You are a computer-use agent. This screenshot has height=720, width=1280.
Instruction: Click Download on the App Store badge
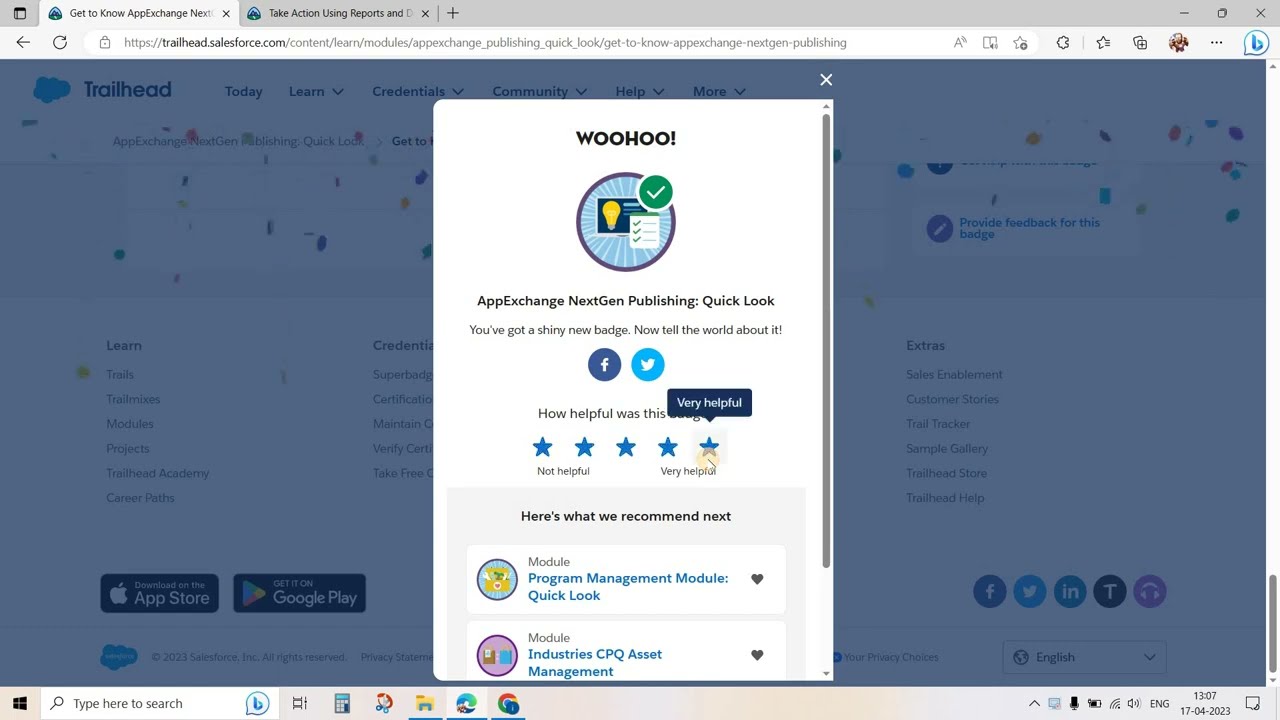[160, 593]
